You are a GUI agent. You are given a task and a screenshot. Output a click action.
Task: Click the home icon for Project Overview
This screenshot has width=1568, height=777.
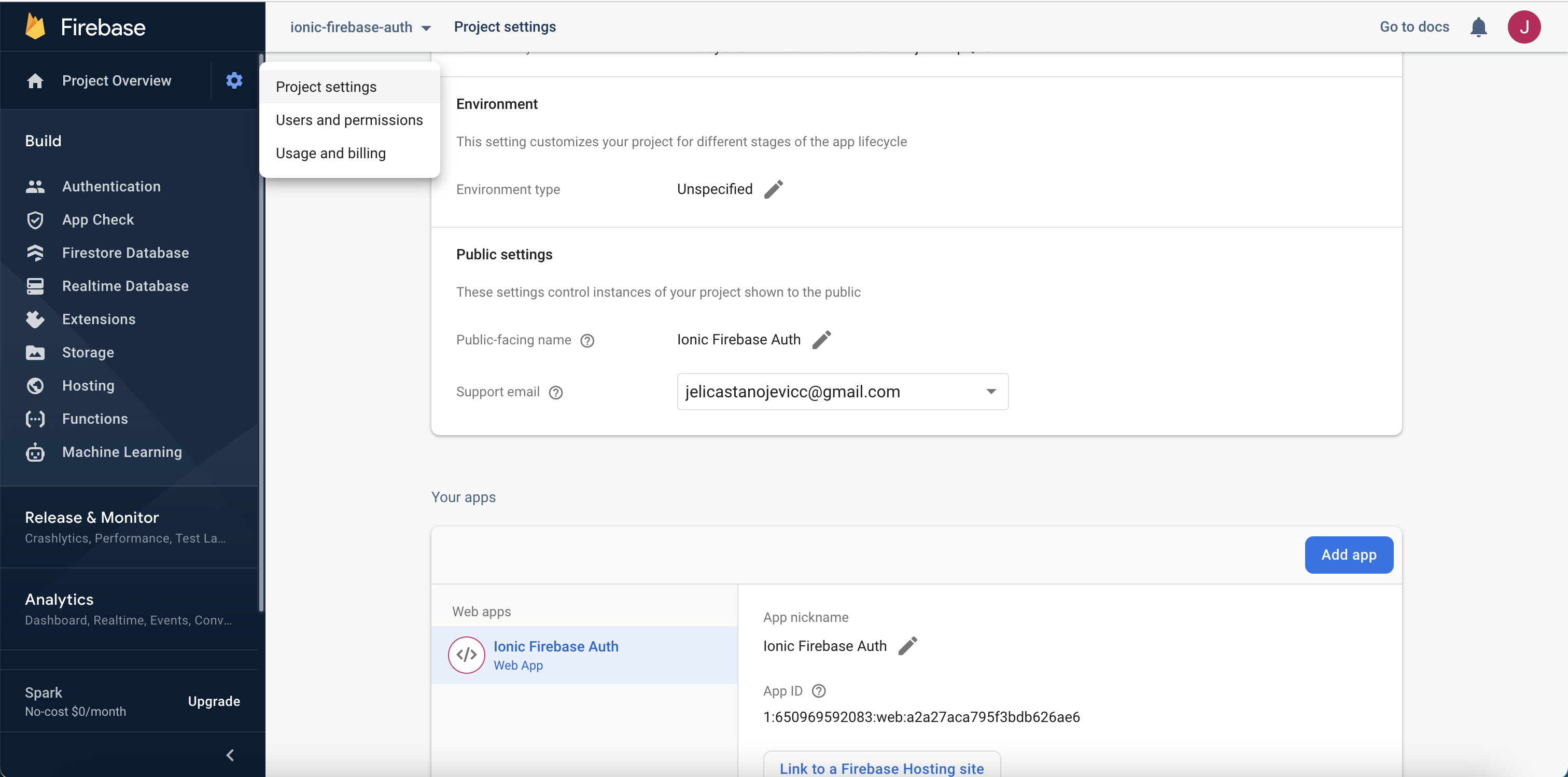(35, 80)
